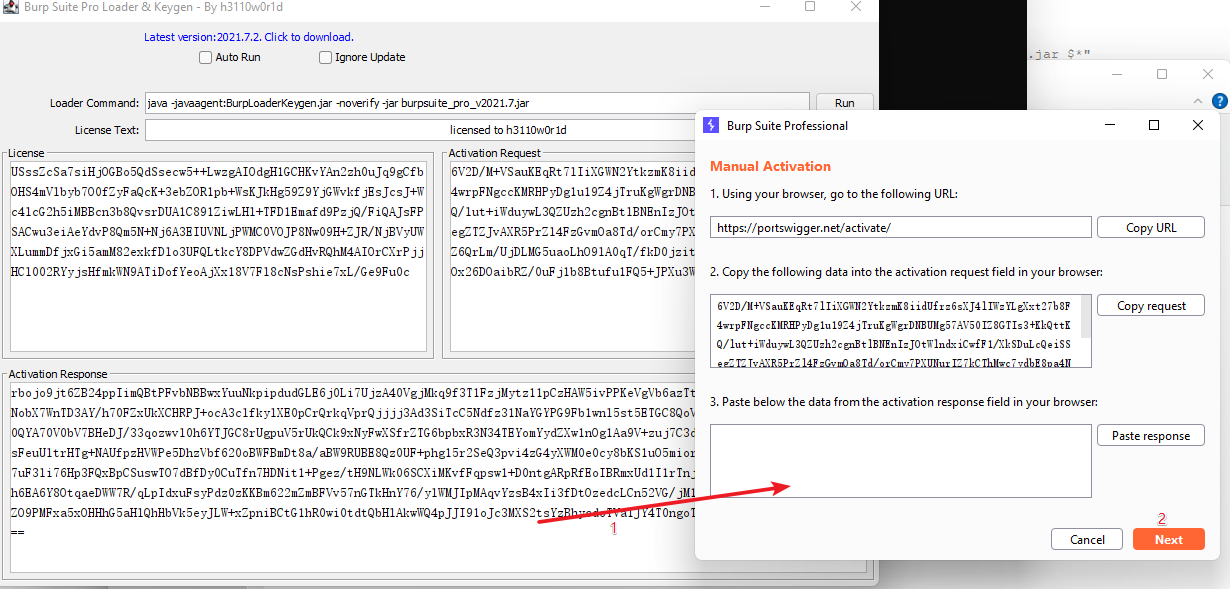Click the Loader & Keygen window title icon
This screenshot has width=1230, height=589.
click(x=12, y=8)
